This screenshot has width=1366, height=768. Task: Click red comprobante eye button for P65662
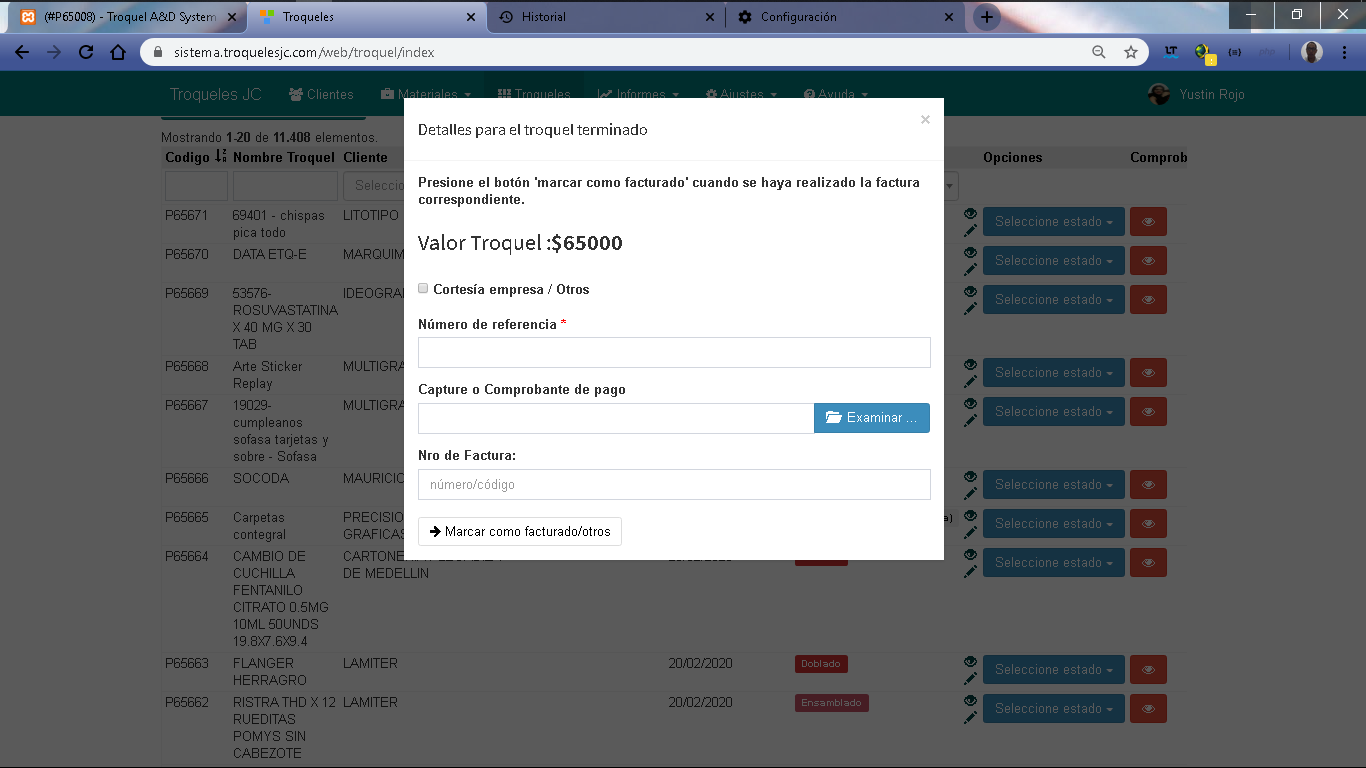click(1148, 709)
